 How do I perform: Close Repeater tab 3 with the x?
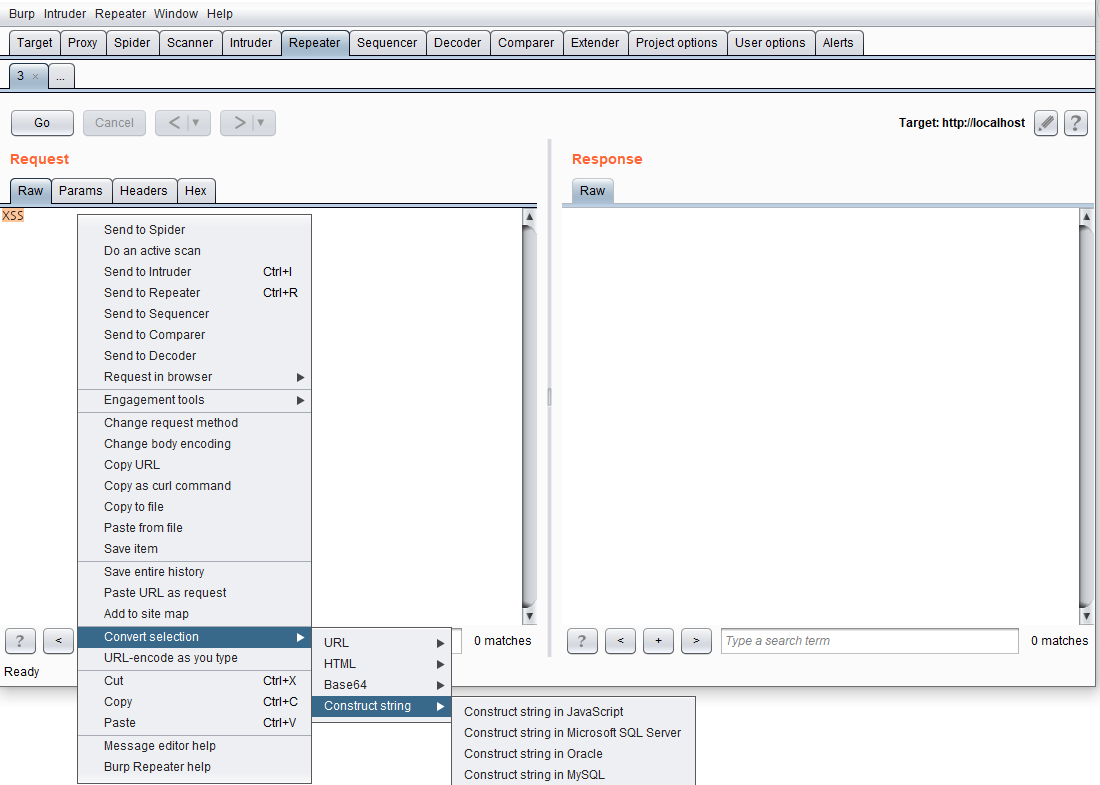click(36, 76)
